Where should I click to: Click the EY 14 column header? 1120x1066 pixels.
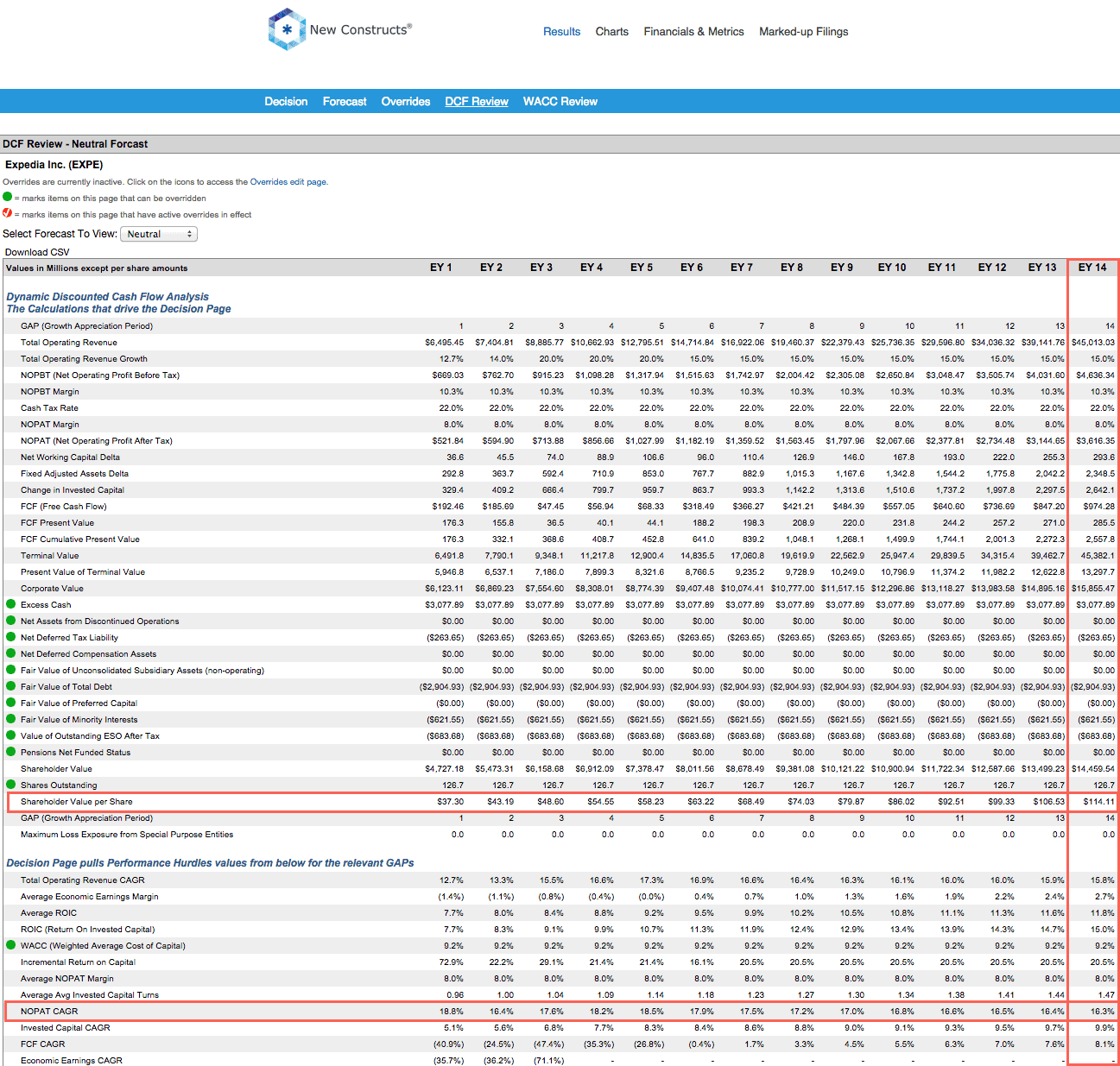pos(1092,268)
